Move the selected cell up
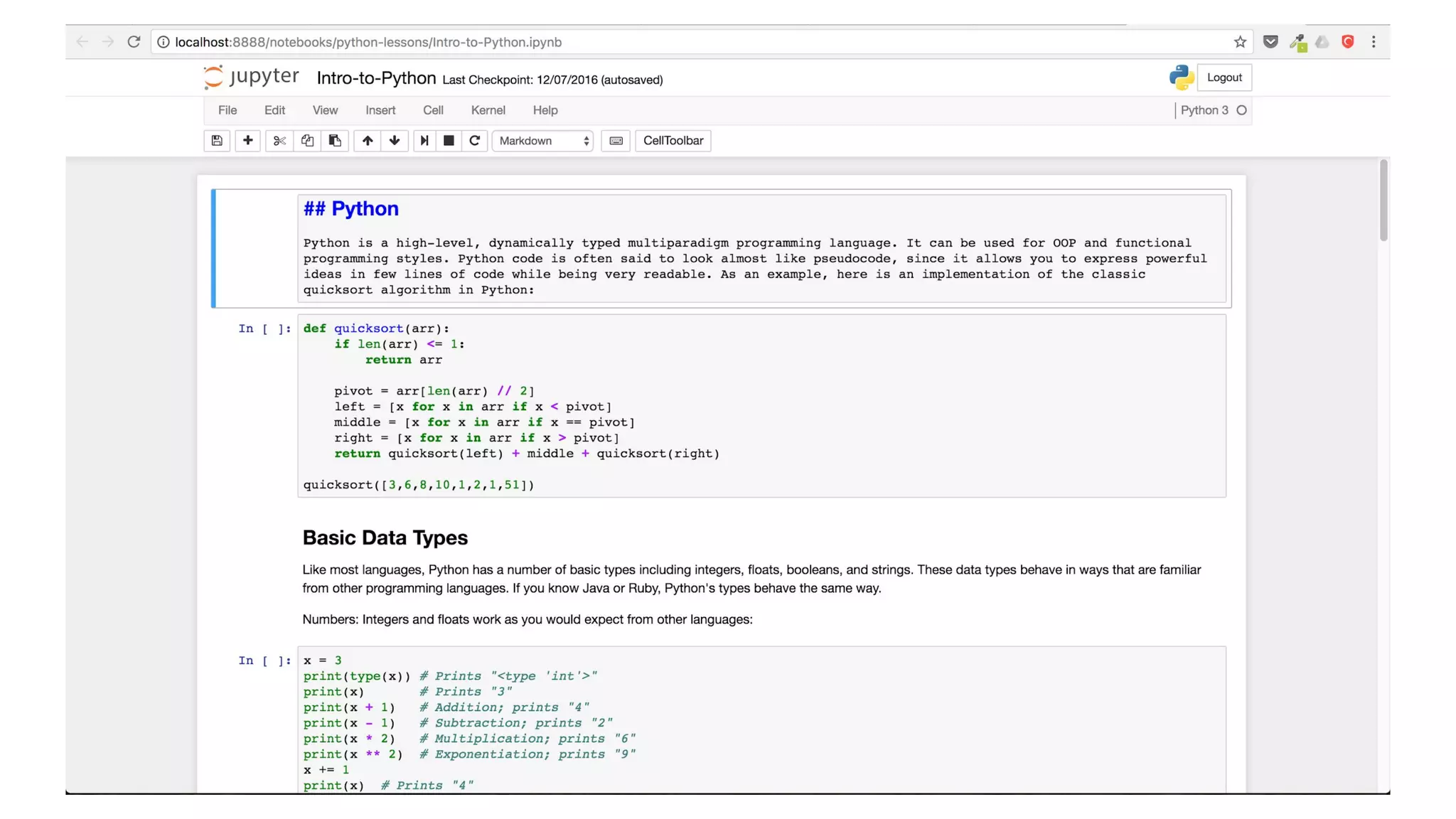The image size is (1456, 819). [x=368, y=141]
